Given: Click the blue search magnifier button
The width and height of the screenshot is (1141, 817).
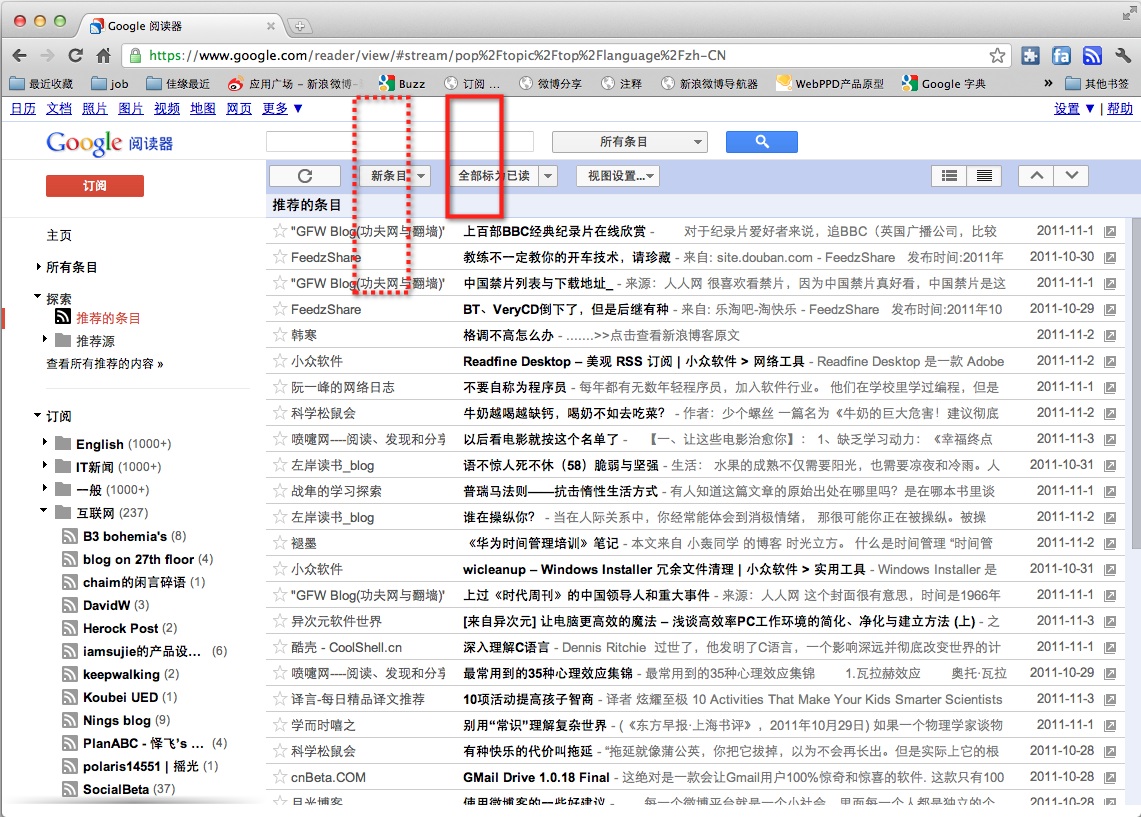Looking at the screenshot, I should point(762,142).
